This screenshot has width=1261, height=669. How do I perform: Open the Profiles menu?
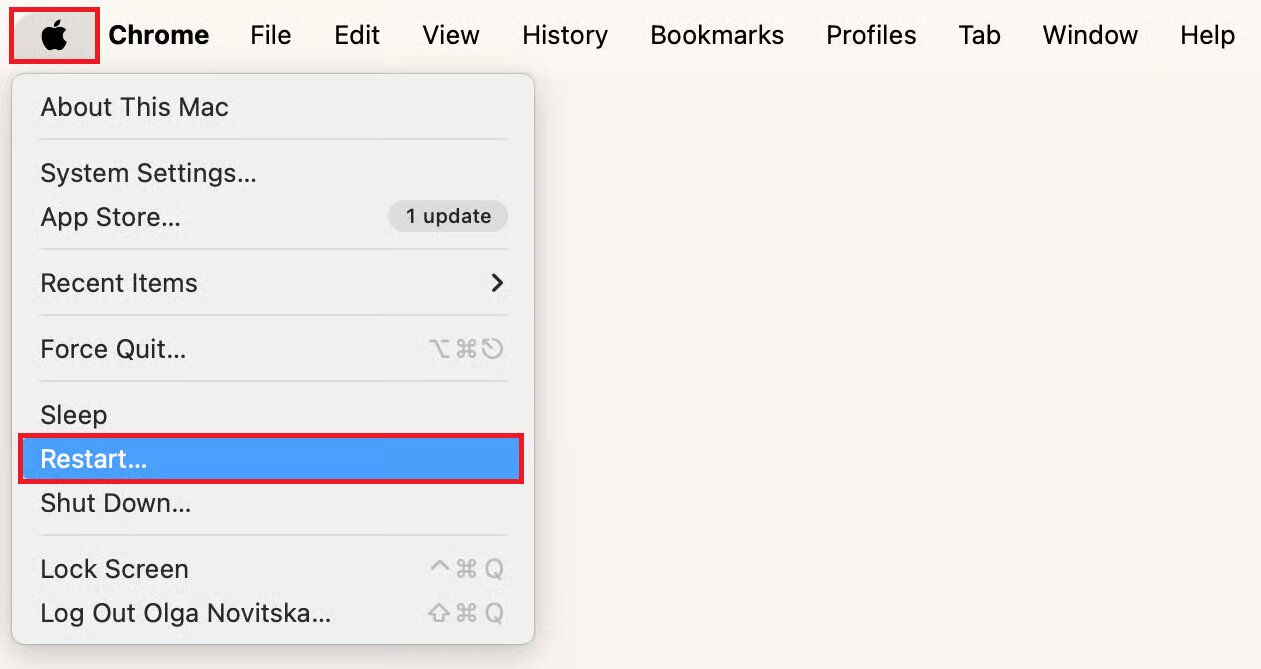pyautogui.click(x=871, y=35)
